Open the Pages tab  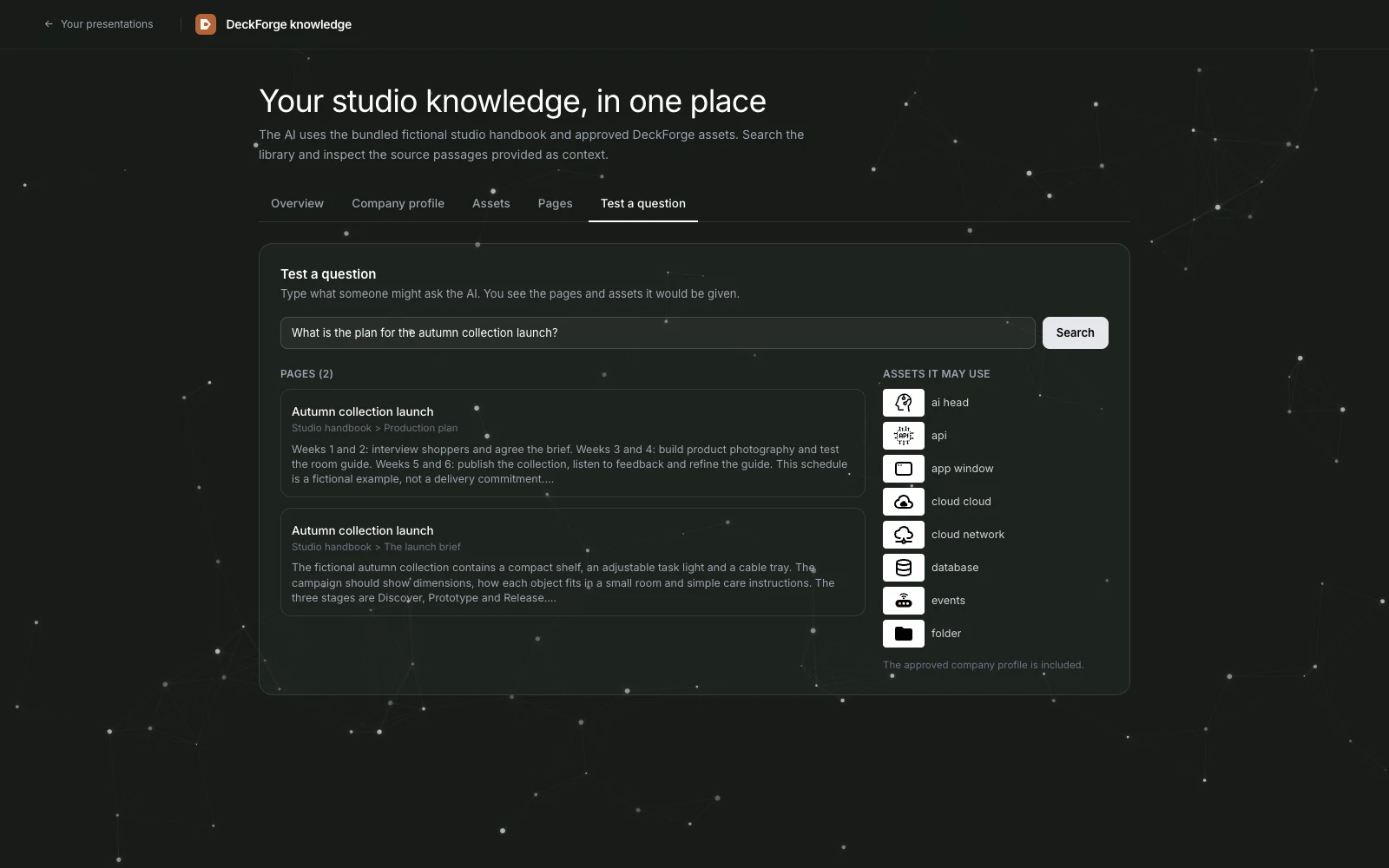coord(555,203)
